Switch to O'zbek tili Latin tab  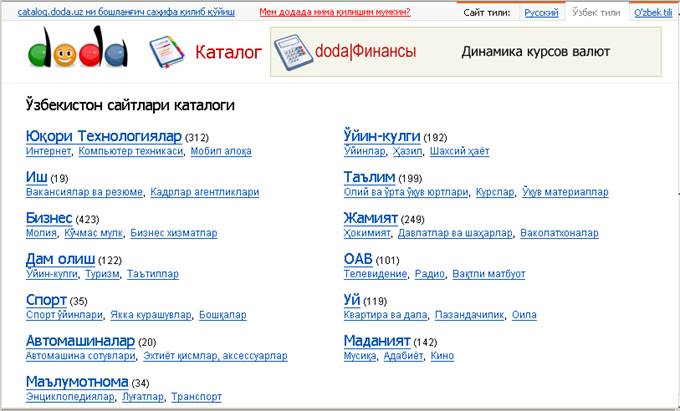653,13
